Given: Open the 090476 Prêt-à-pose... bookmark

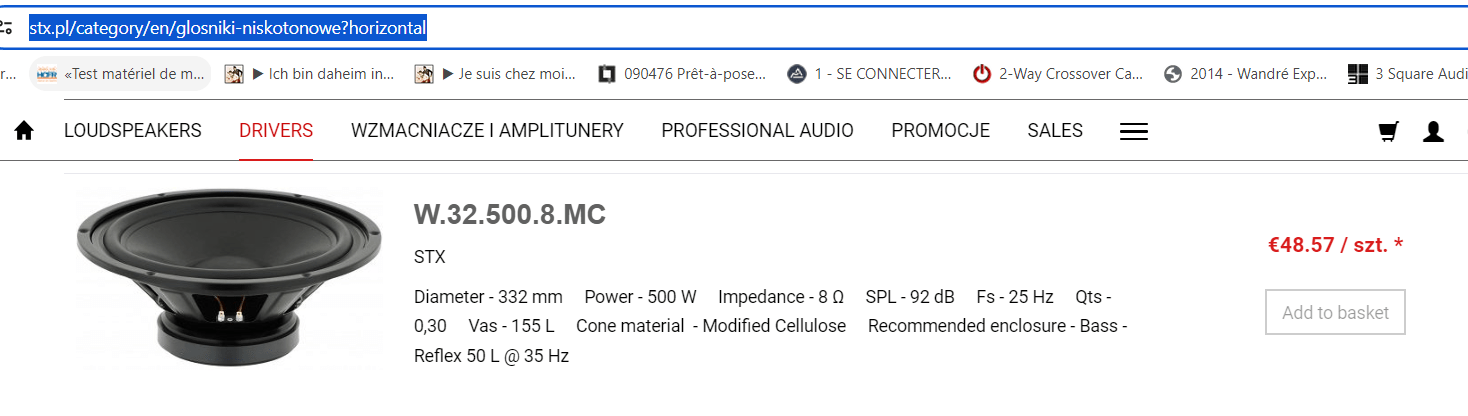Looking at the screenshot, I should tap(682, 74).
